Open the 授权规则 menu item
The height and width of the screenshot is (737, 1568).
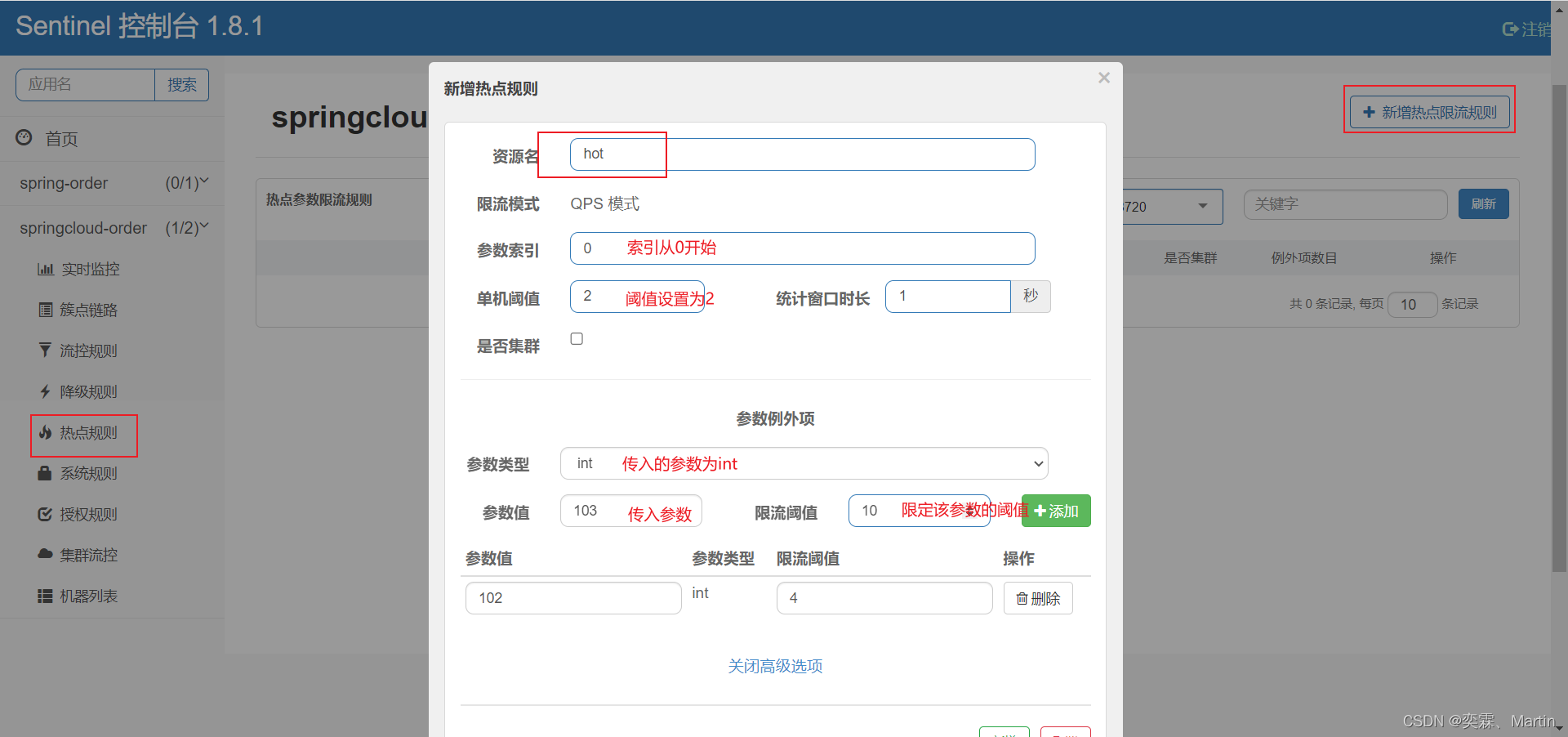coord(88,515)
